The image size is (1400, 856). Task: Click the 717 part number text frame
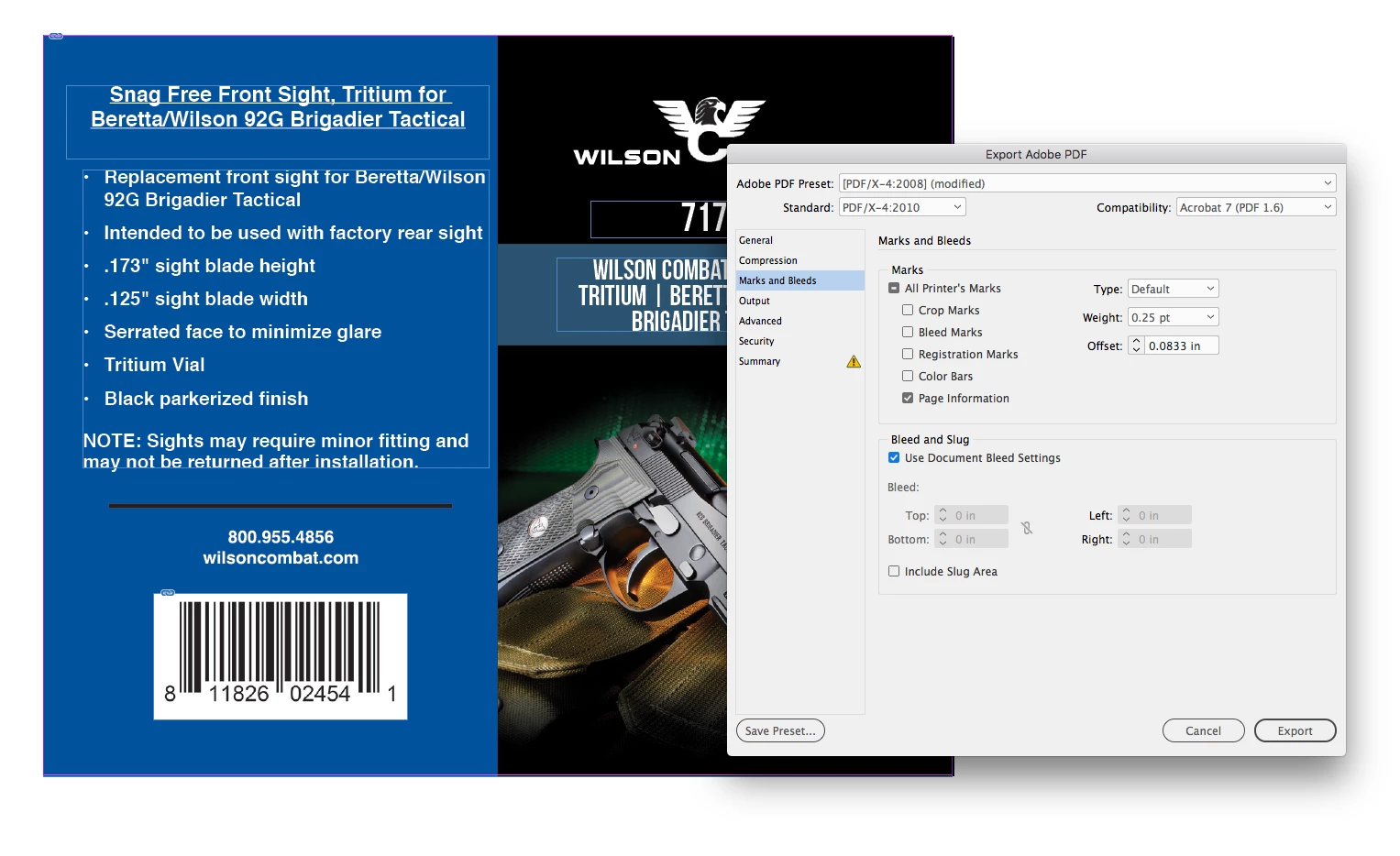coord(658,219)
